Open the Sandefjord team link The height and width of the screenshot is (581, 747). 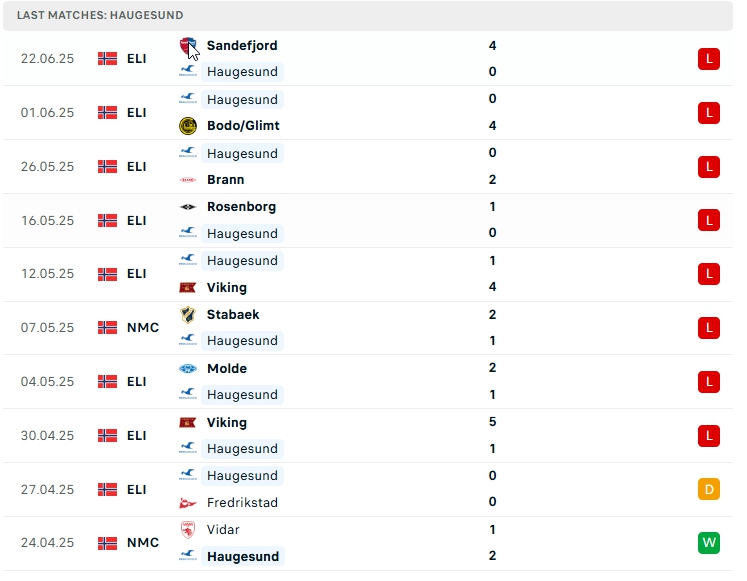[242, 46]
